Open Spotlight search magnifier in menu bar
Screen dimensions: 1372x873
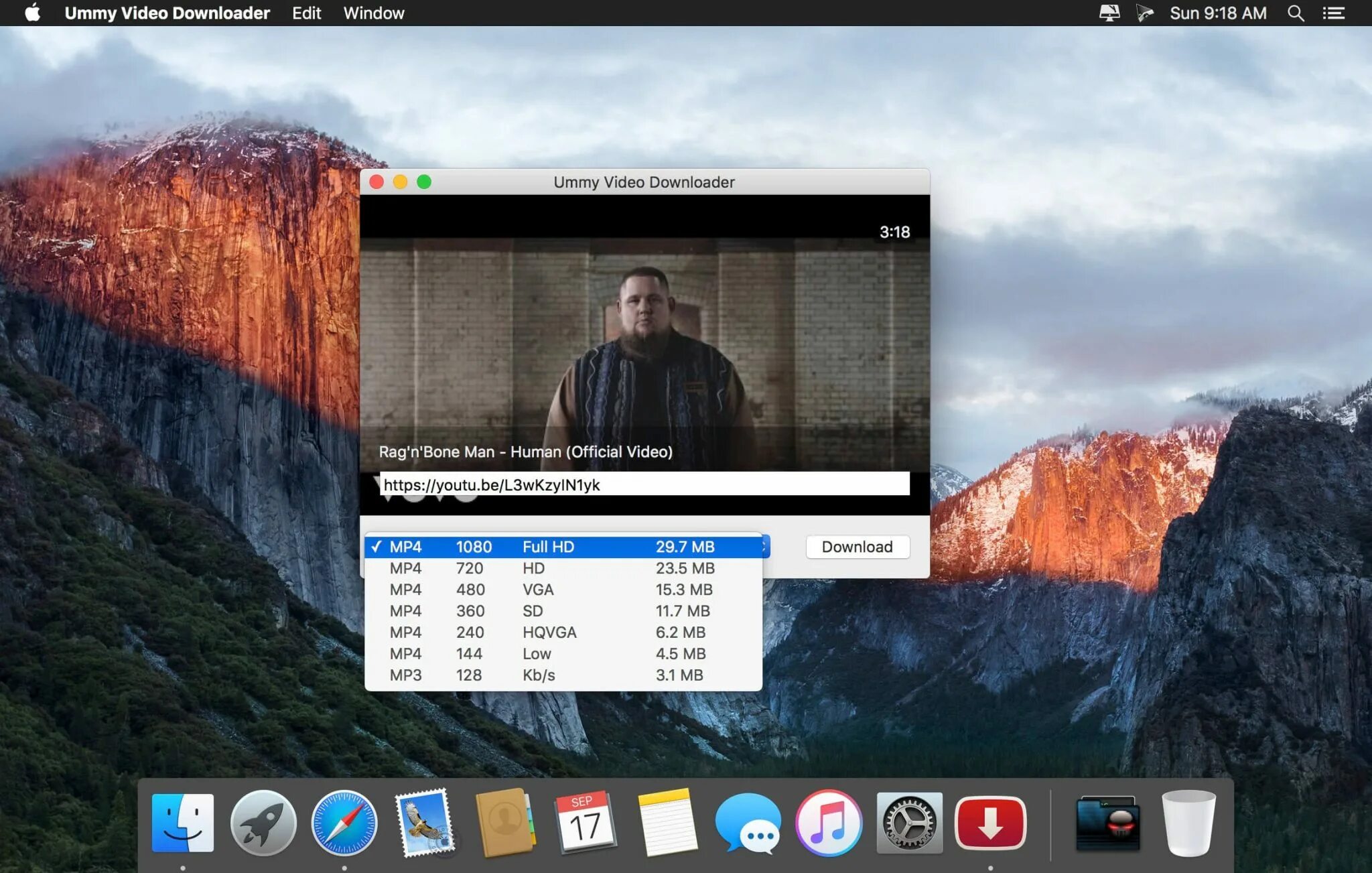[x=1296, y=13]
